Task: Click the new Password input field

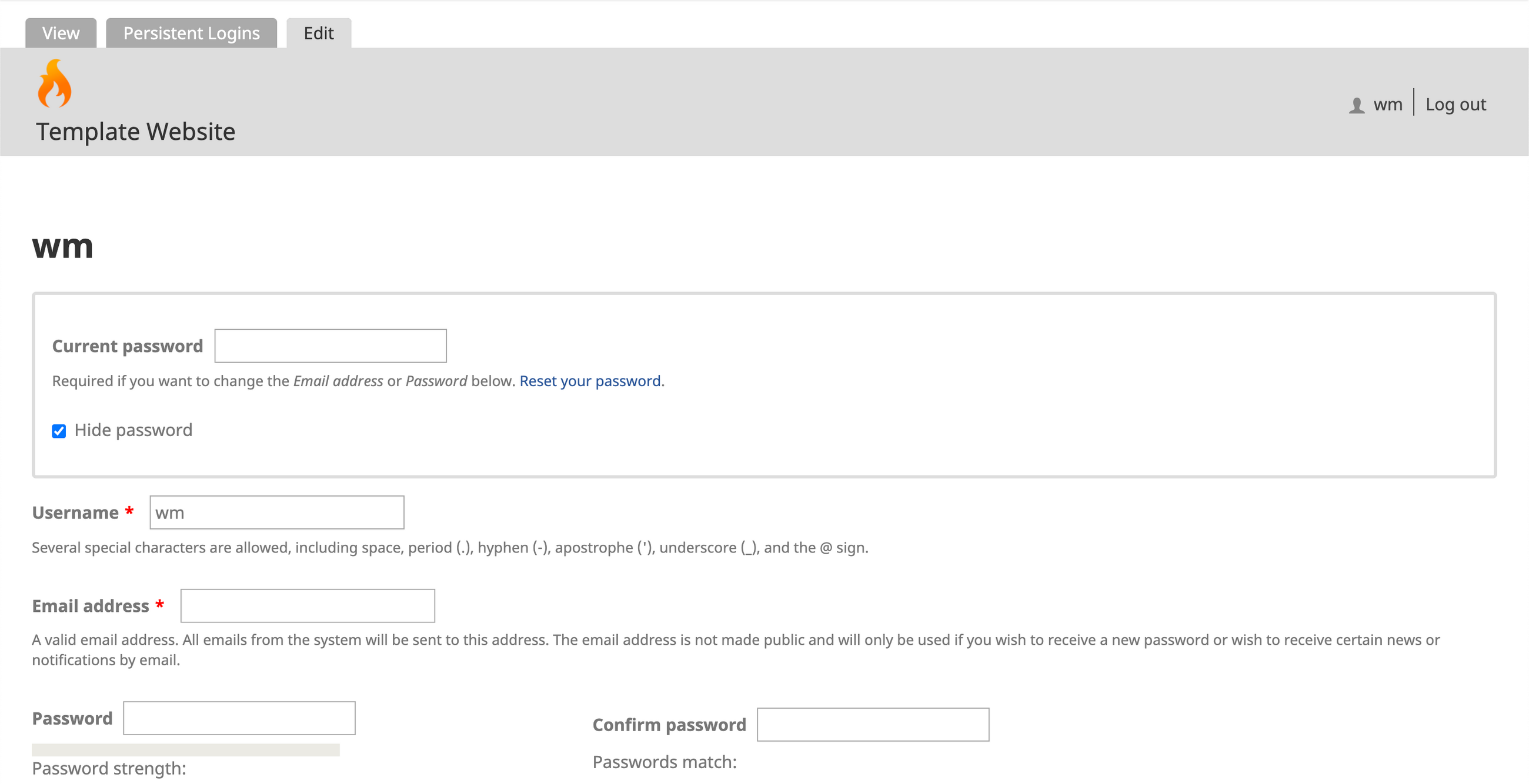Action: click(x=239, y=718)
